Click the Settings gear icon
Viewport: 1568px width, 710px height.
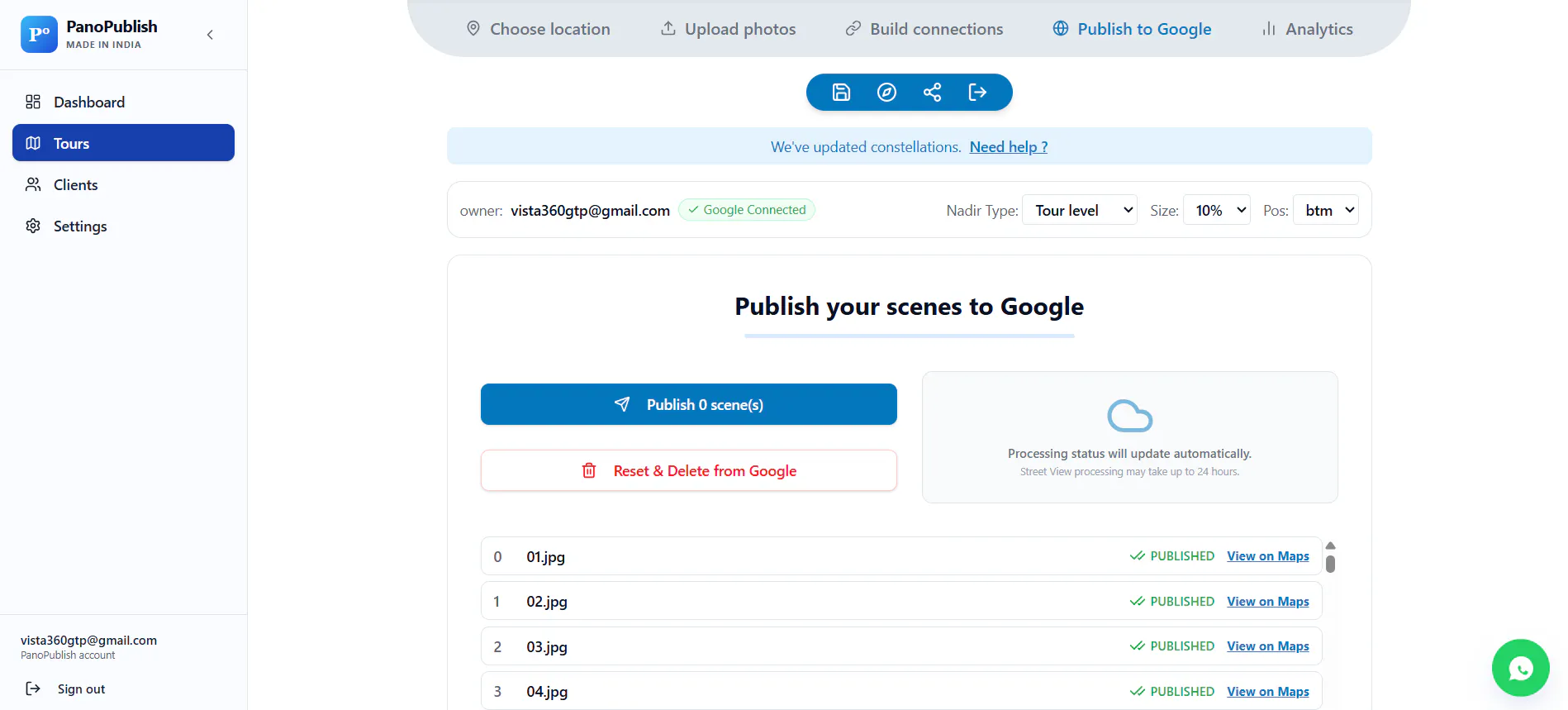pos(33,226)
